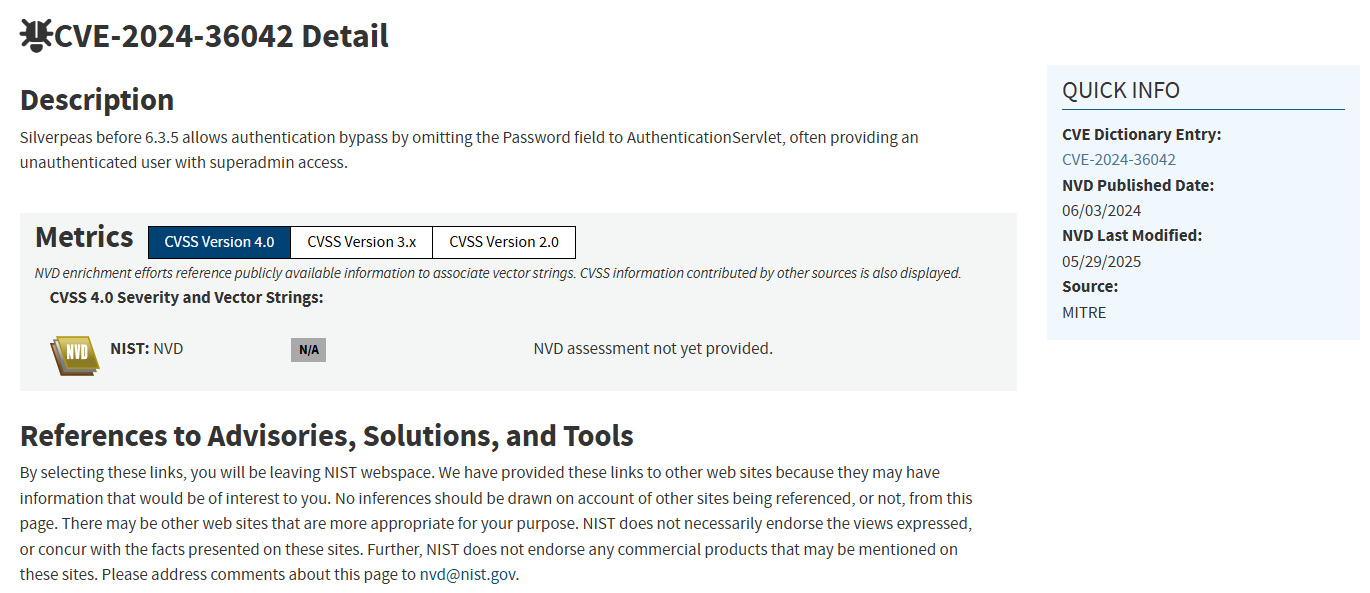Select the CVSS Version 2.0 tab
Viewport: 1370px width, 593px height.
[504, 242]
